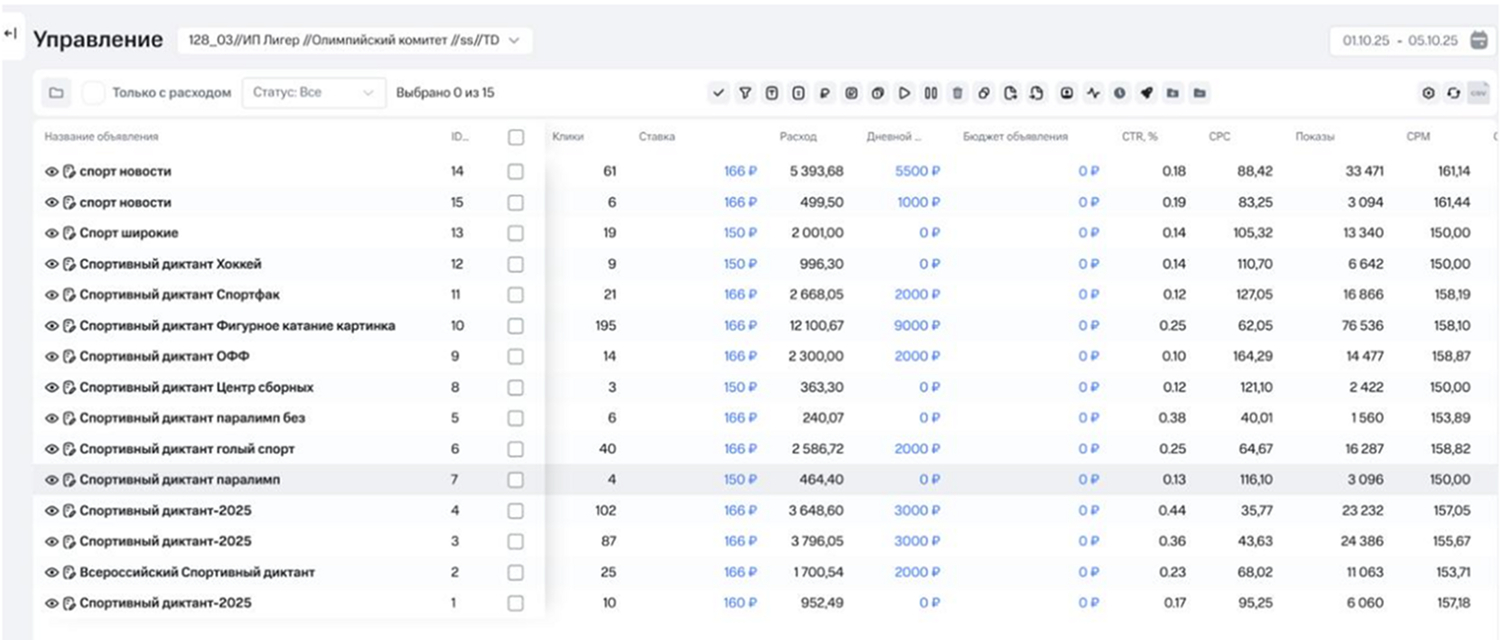Expand the campaign selector '128_03//ИП Лигер' dropdown
The width and height of the screenshot is (1500, 640).
(355, 40)
